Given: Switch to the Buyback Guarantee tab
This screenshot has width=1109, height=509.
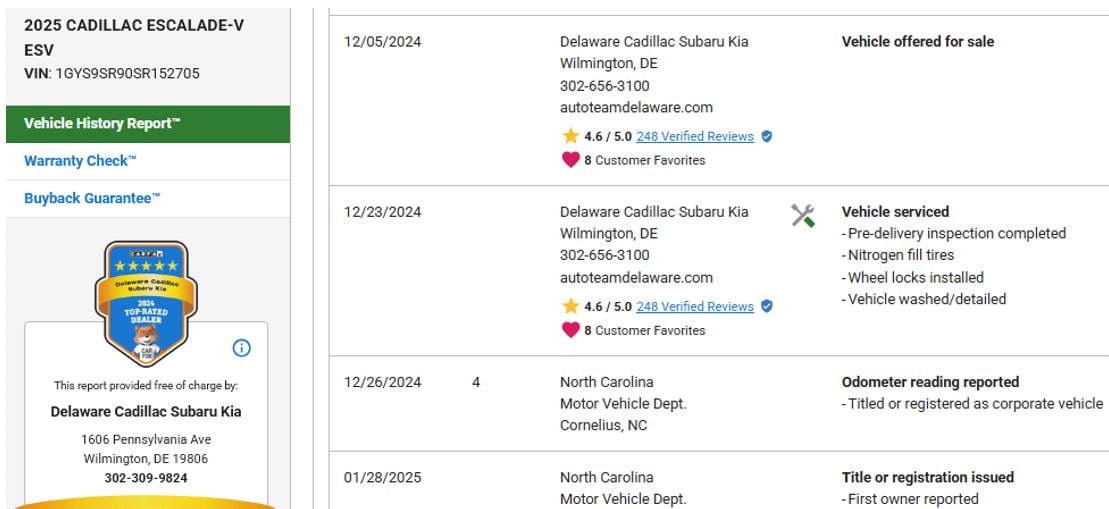Looking at the screenshot, I should [x=92, y=198].
